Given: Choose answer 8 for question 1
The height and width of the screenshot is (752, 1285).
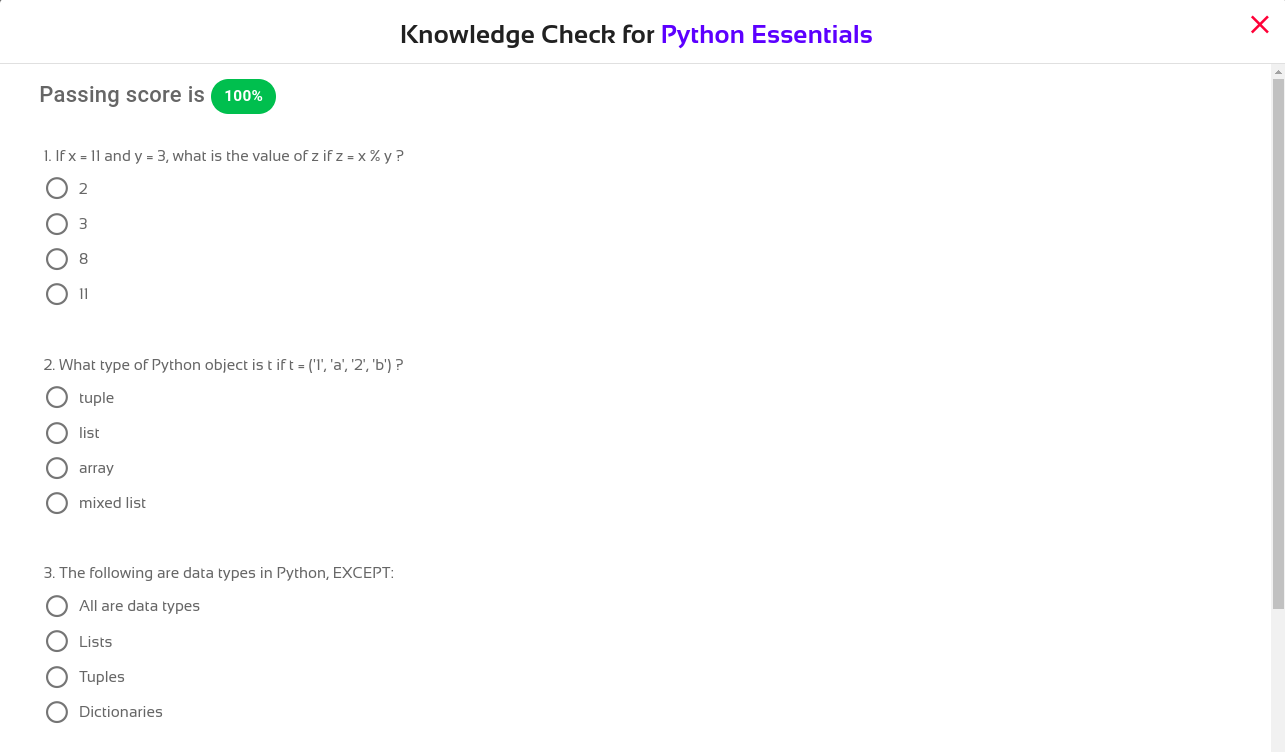Looking at the screenshot, I should click(x=57, y=259).
